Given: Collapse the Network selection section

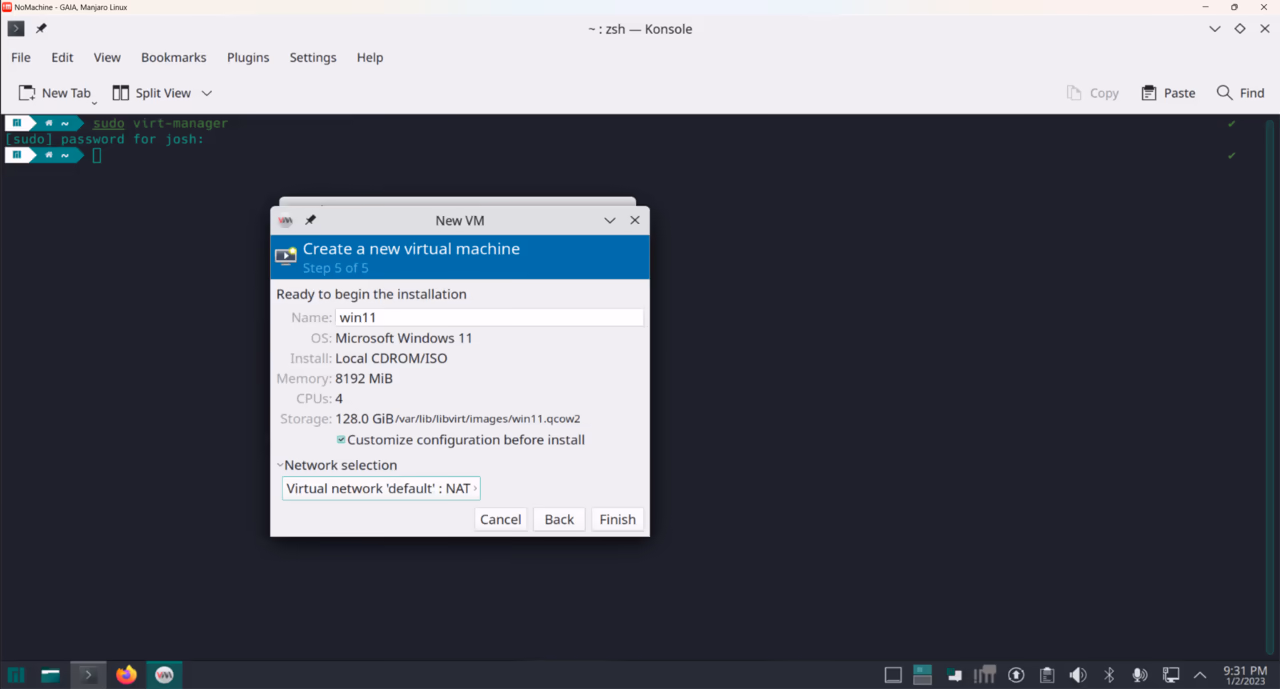Looking at the screenshot, I should point(280,464).
